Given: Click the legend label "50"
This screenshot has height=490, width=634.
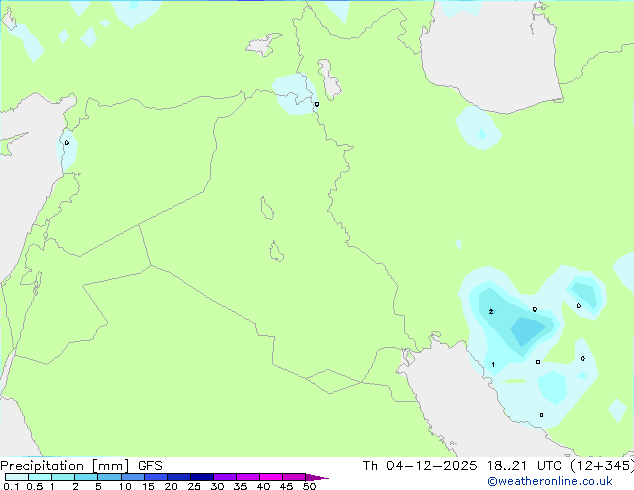Looking at the screenshot, I should pos(309,486).
